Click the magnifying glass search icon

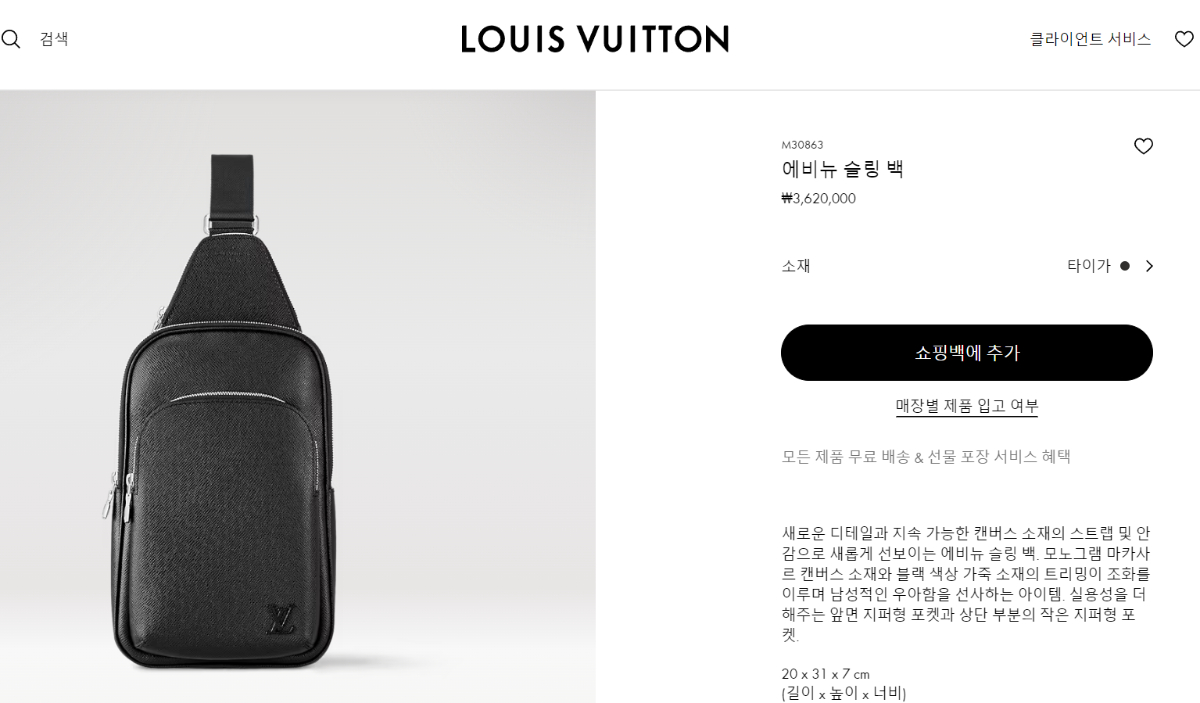tap(10, 39)
